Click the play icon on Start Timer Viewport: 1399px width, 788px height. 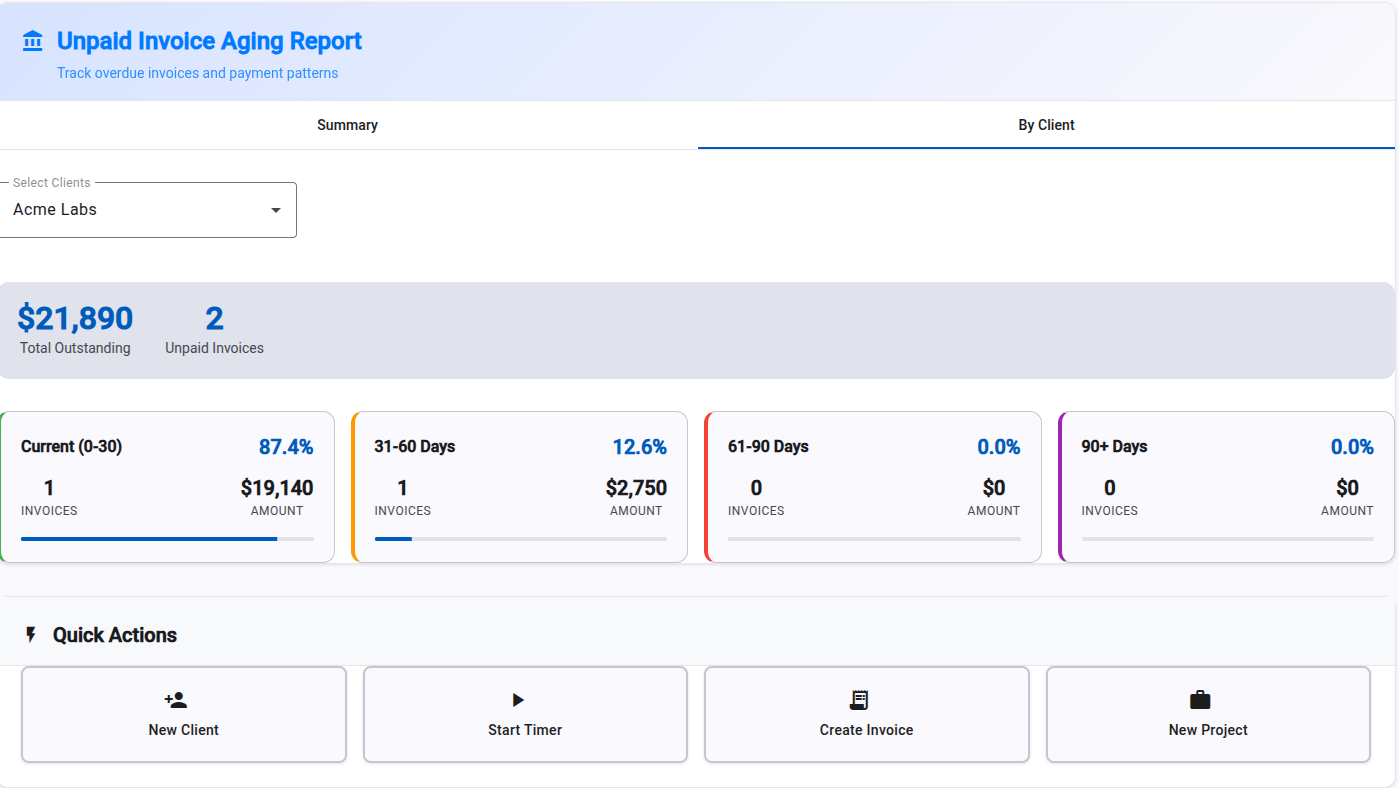tap(518, 700)
